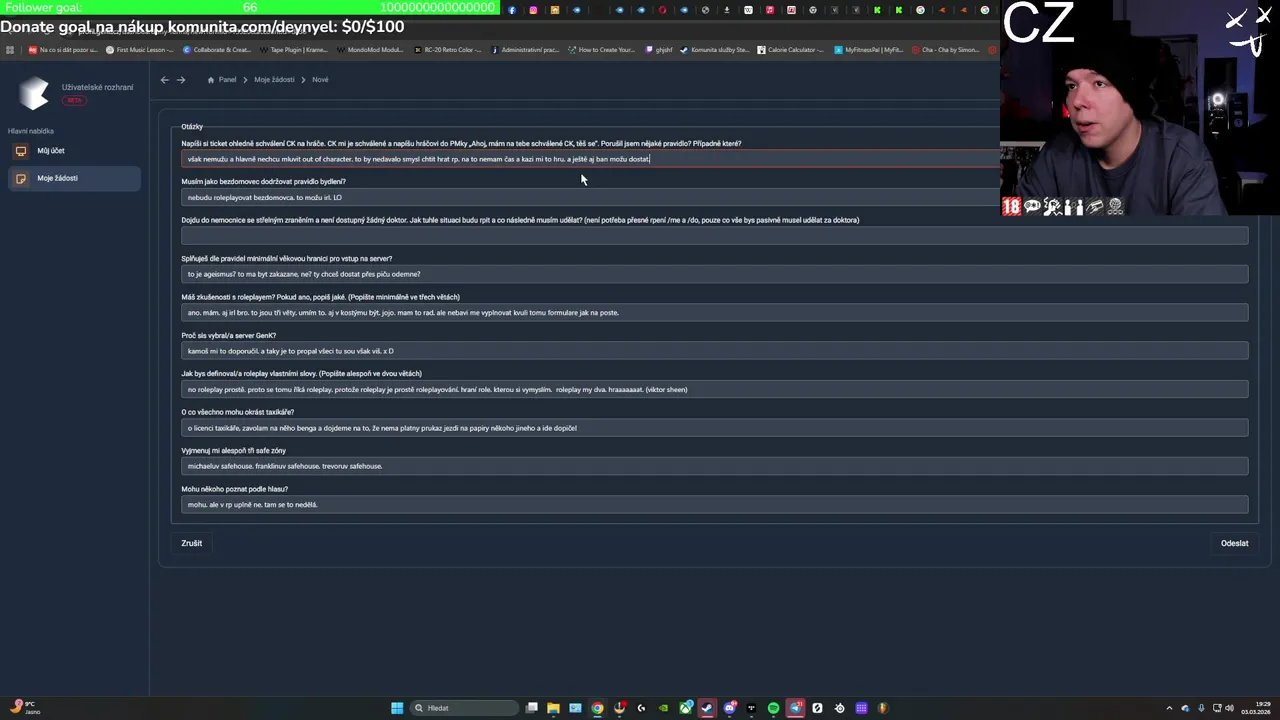Screen dimensions: 1280x720
Task: Open Spotify from taskbar
Action: 773,708
